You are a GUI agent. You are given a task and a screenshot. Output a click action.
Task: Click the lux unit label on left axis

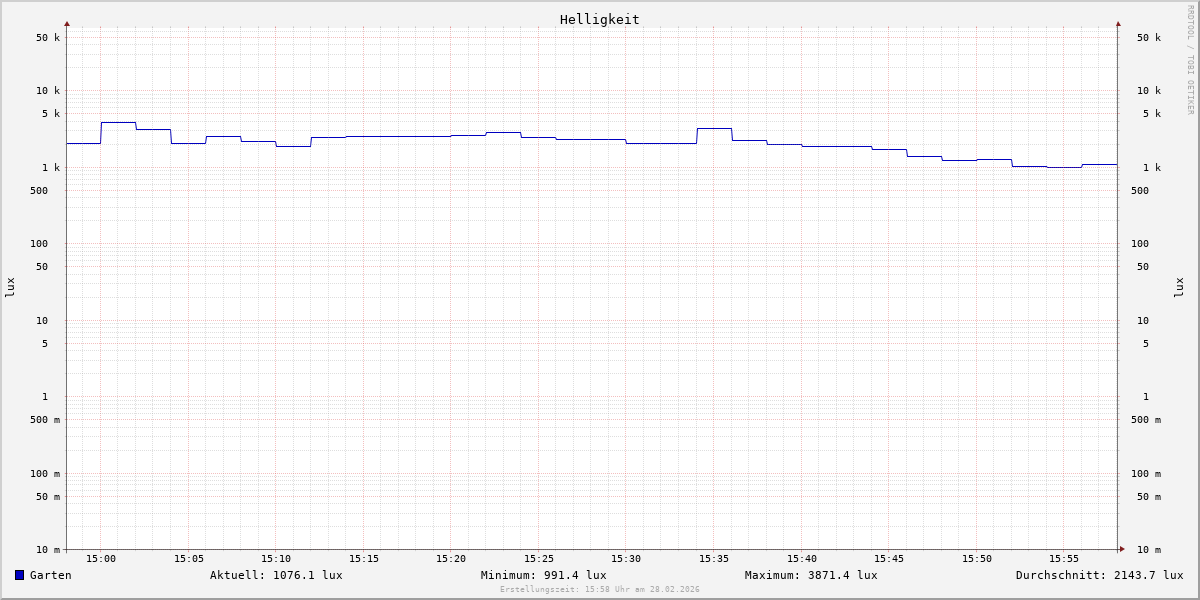click(x=10, y=288)
